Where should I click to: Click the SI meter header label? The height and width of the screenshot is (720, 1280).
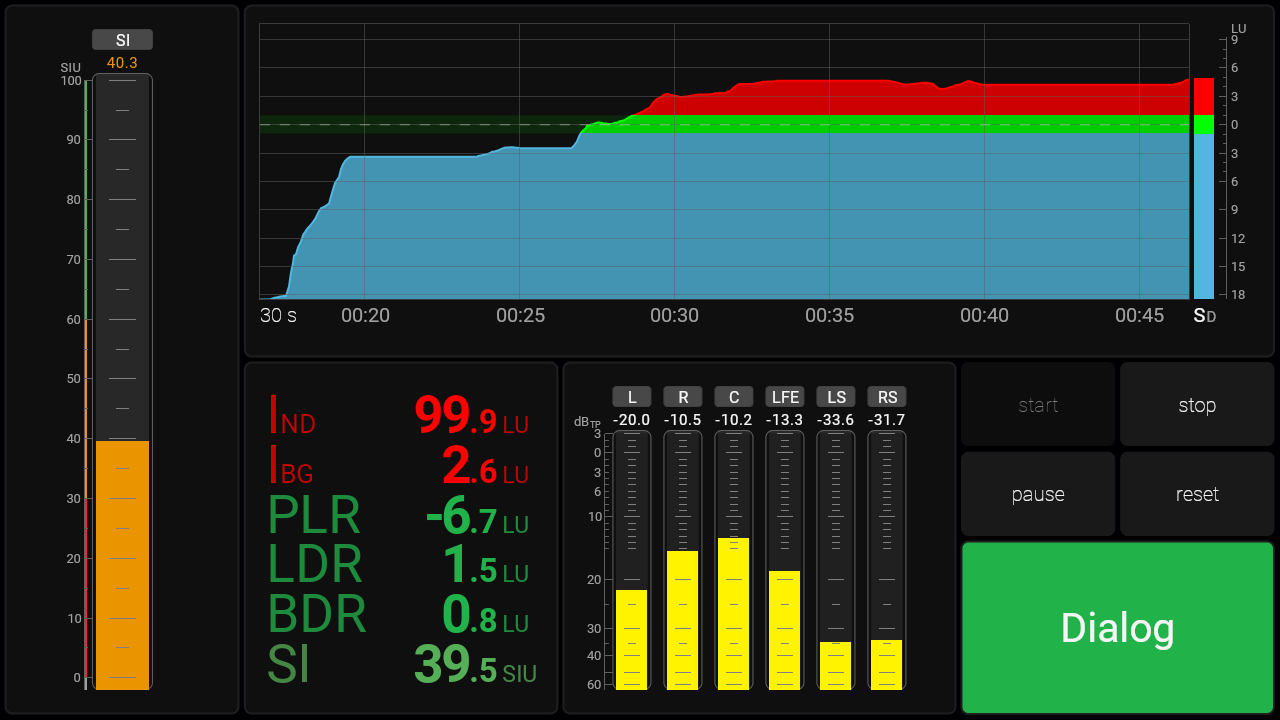(x=122, y=40)
